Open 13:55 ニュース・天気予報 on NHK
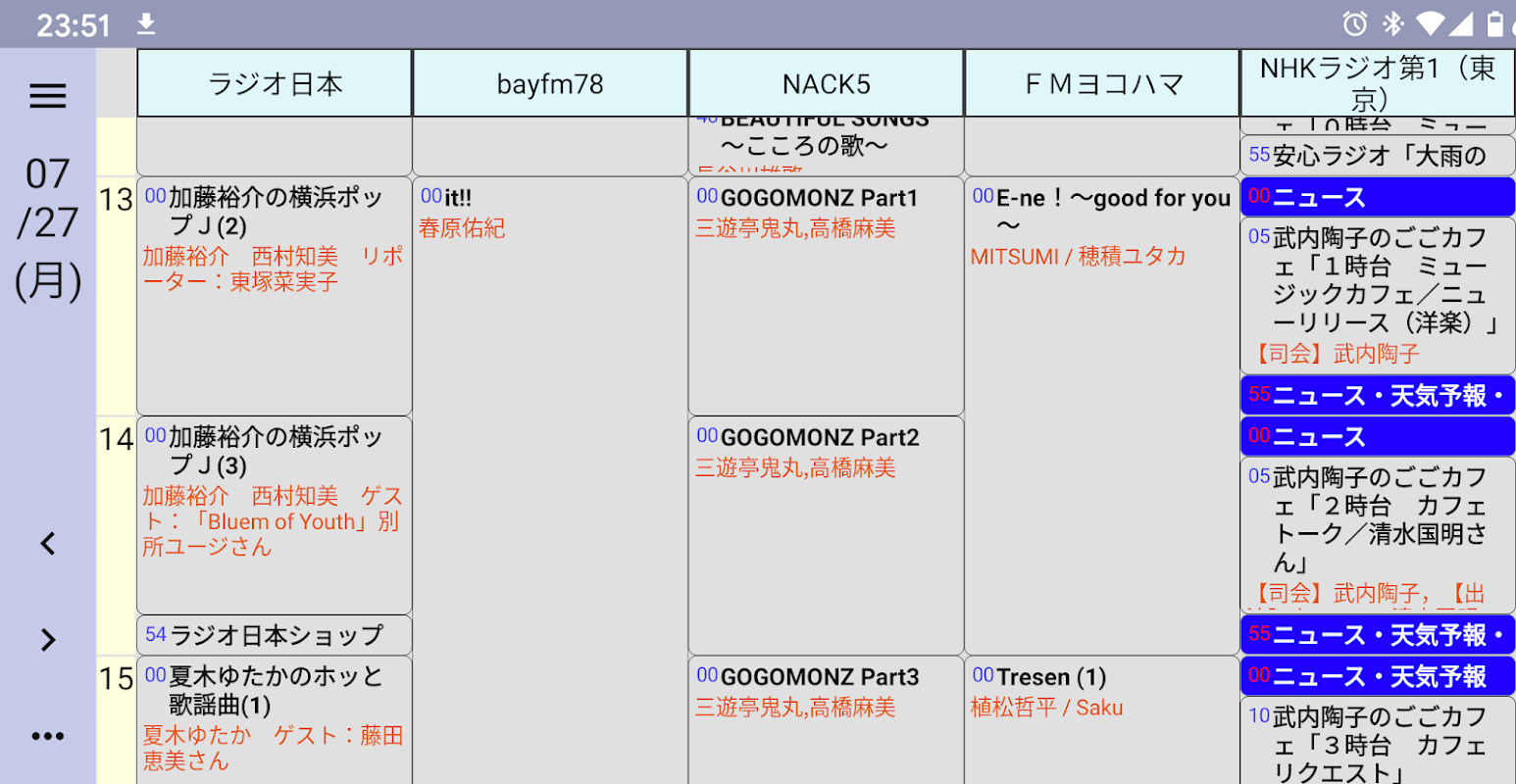 pos(1378,395)
